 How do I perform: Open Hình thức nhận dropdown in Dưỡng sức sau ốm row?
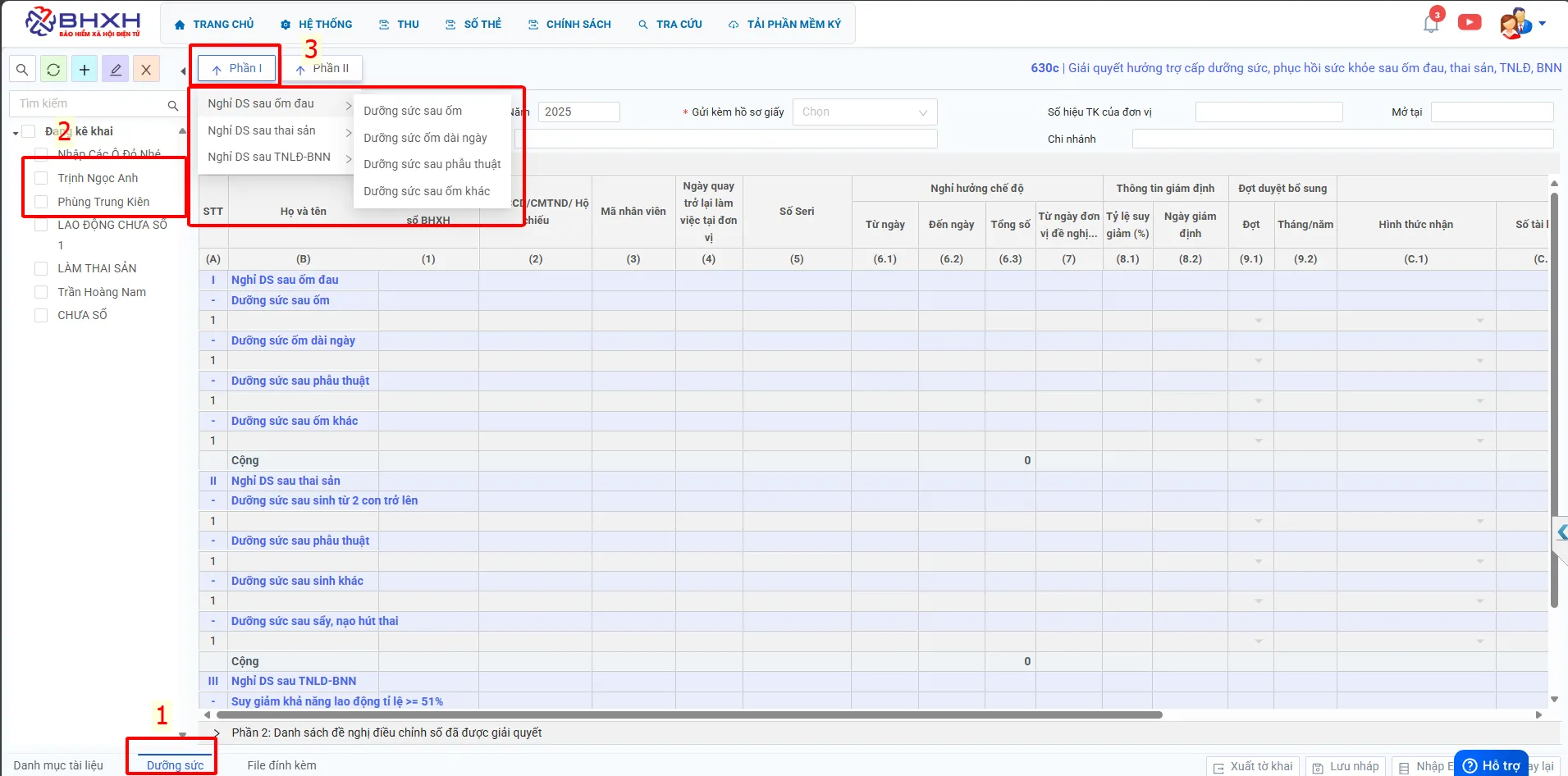(1480, 321)
